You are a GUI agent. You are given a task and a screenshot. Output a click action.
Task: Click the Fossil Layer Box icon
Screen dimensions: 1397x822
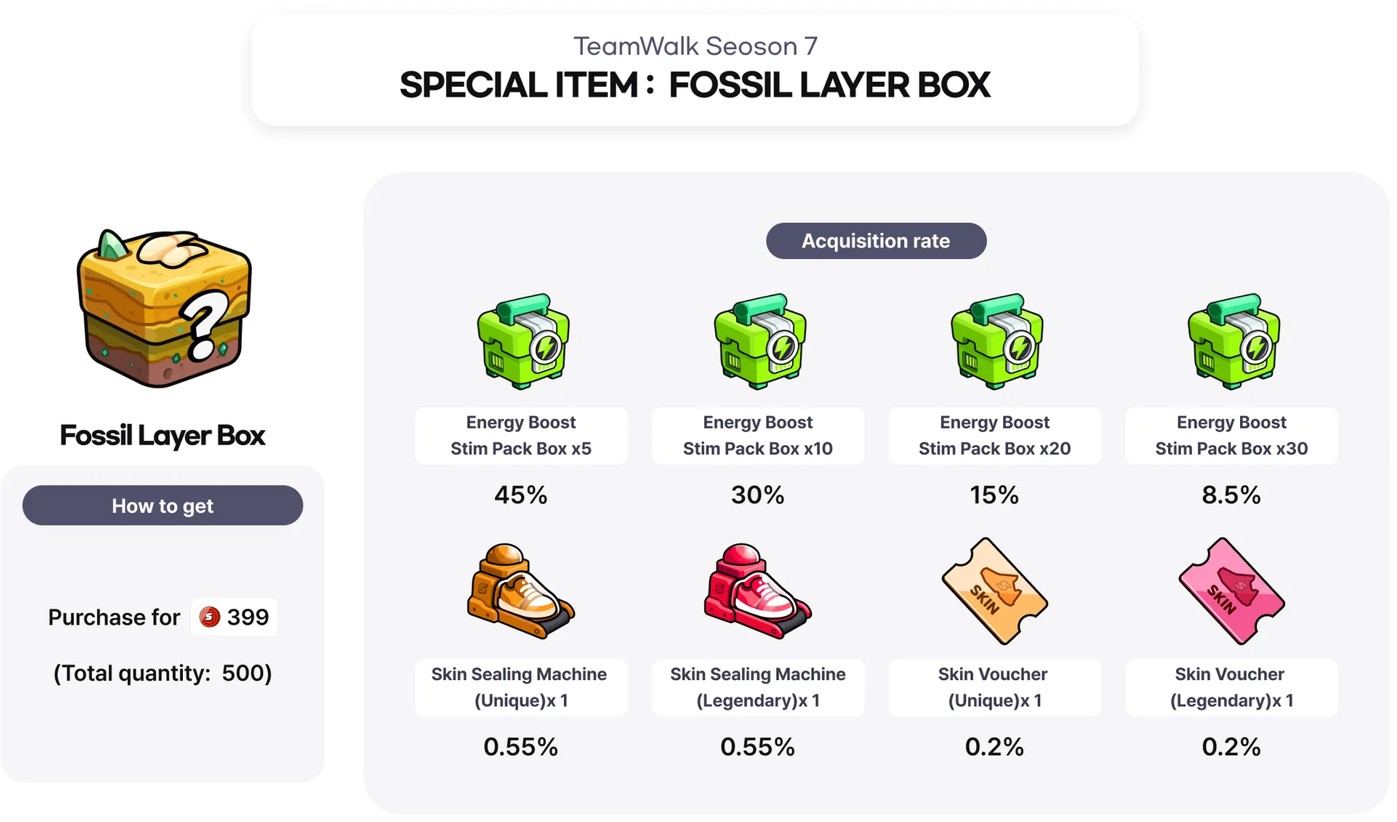point(164,307)
